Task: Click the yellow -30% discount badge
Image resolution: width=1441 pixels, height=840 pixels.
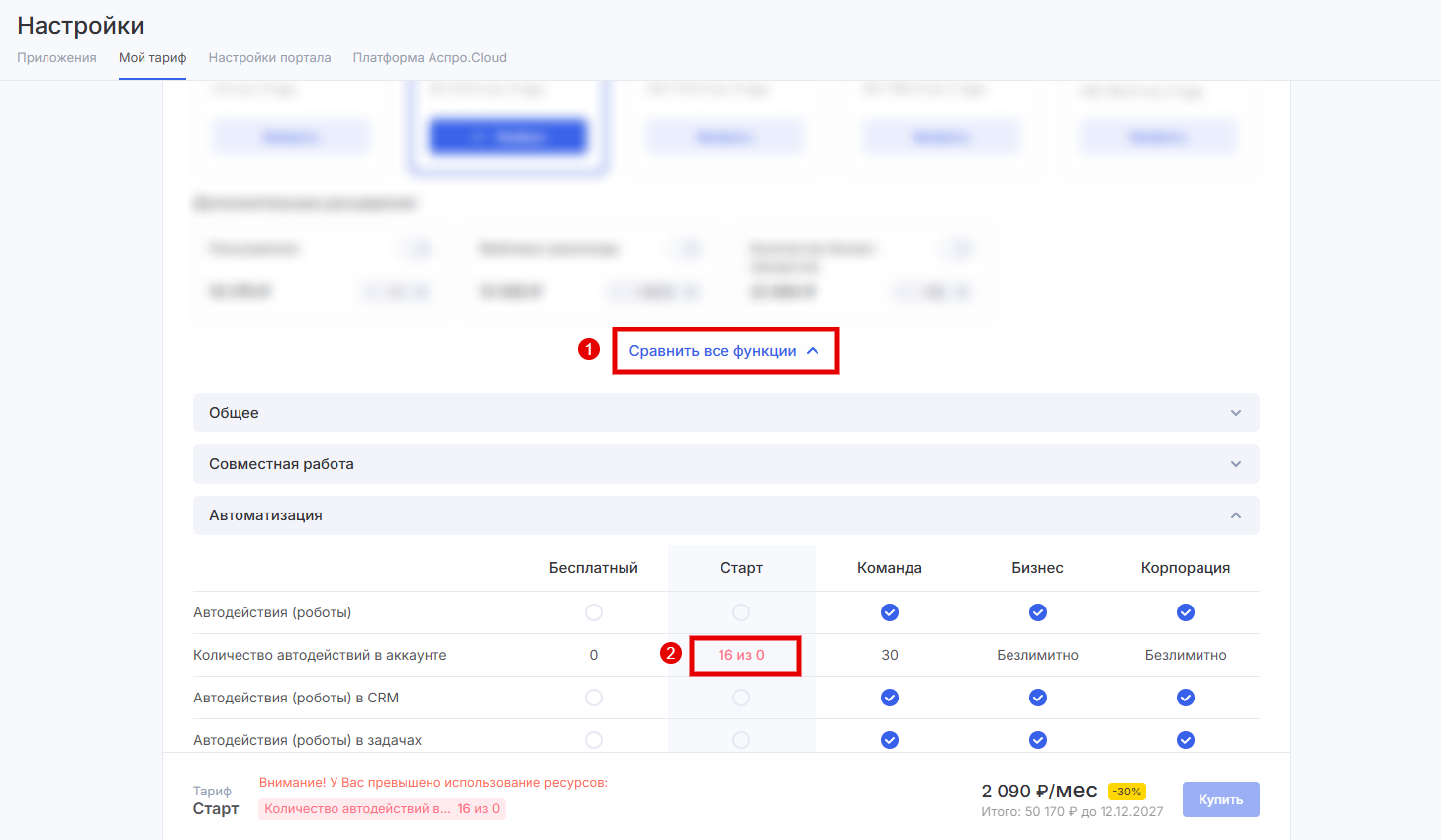Action: 1126,792
